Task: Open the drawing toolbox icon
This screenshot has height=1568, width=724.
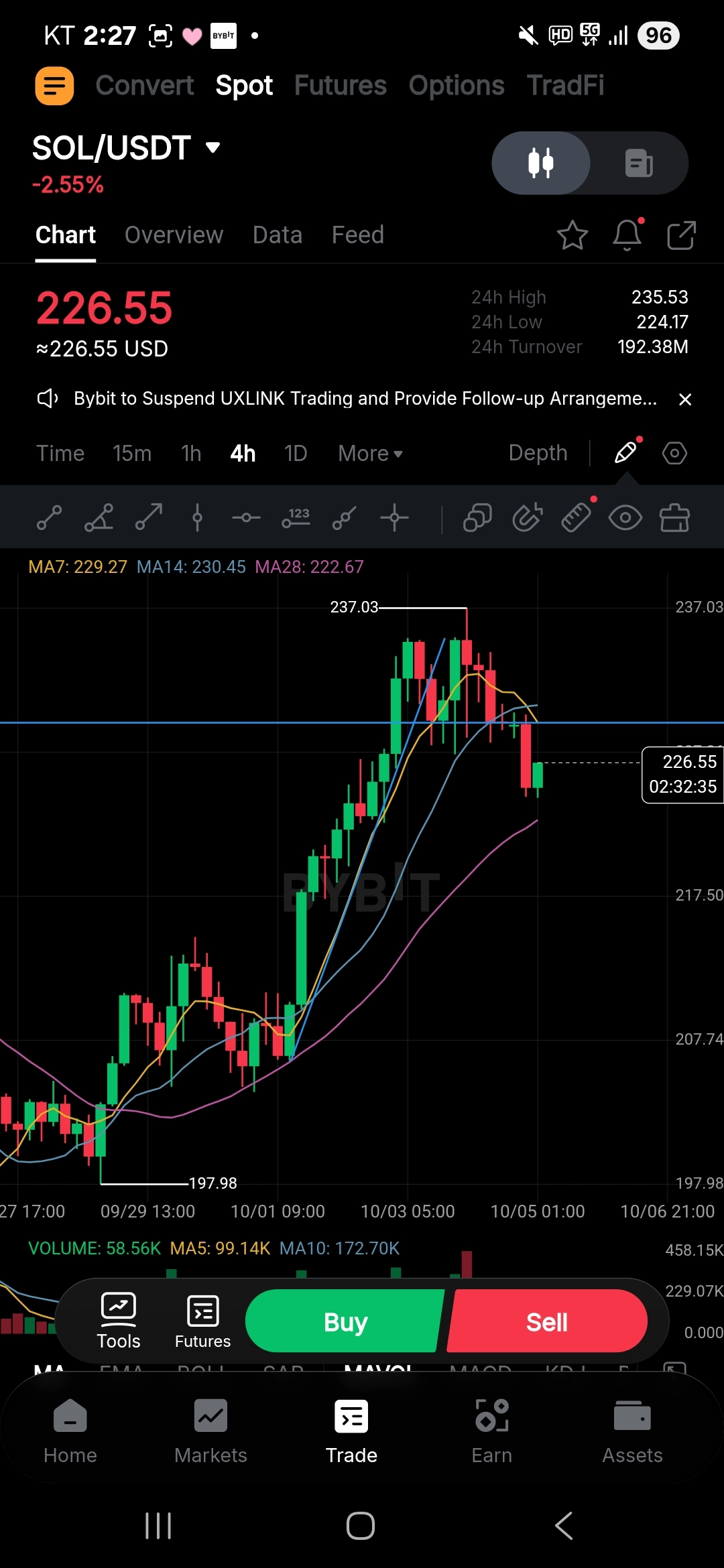Action: tap(674, 518)
